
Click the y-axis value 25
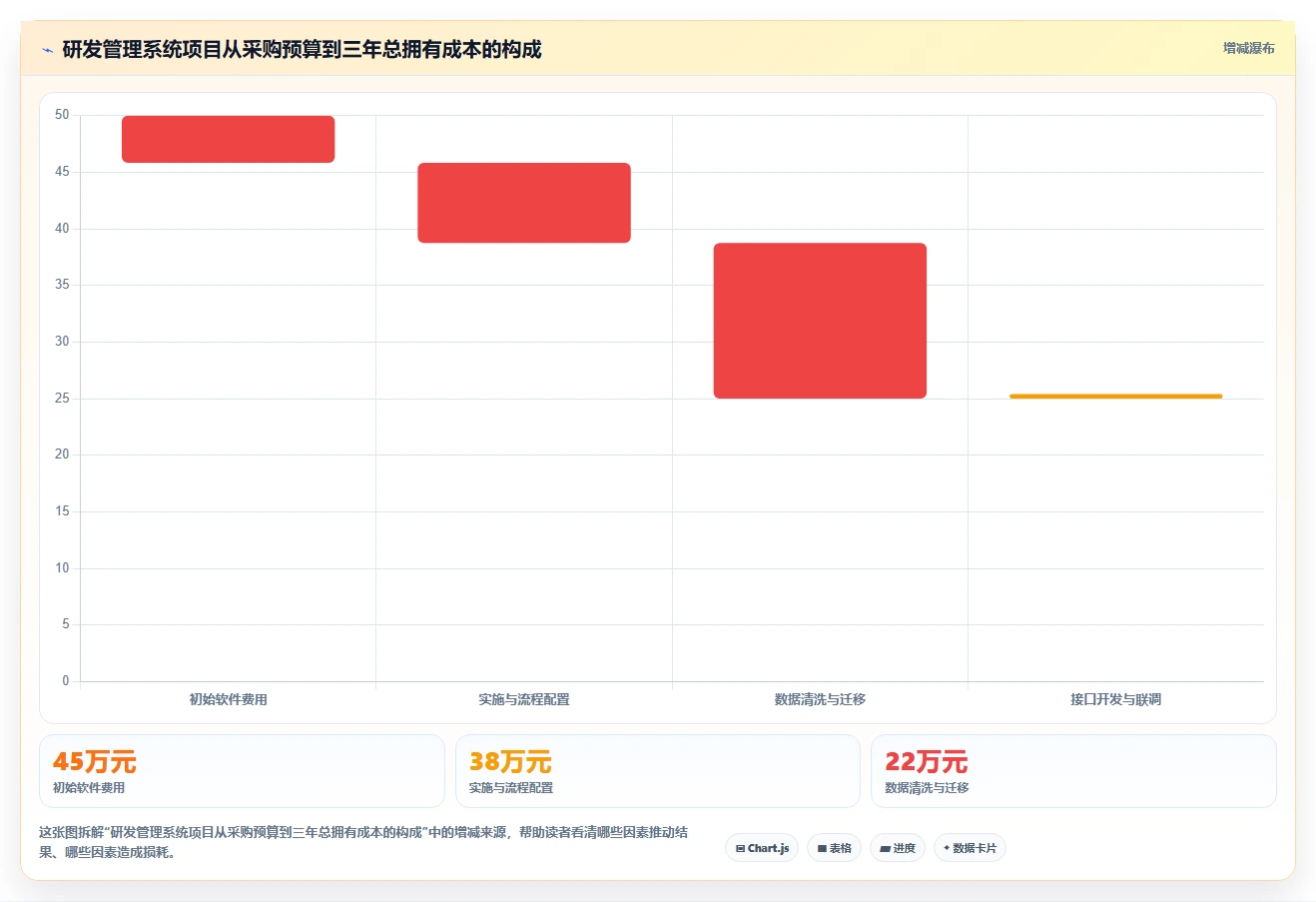click(62, 399)
